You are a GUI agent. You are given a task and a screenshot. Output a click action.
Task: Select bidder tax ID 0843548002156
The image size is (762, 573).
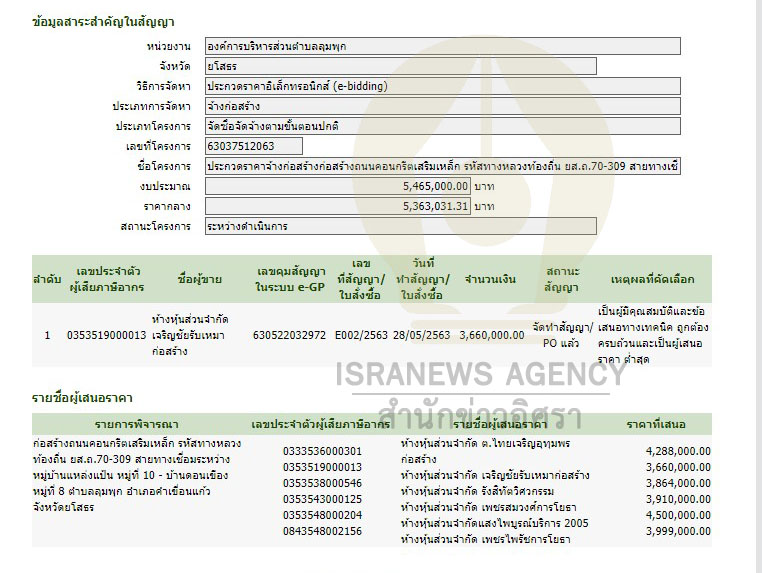coord(322,531)
